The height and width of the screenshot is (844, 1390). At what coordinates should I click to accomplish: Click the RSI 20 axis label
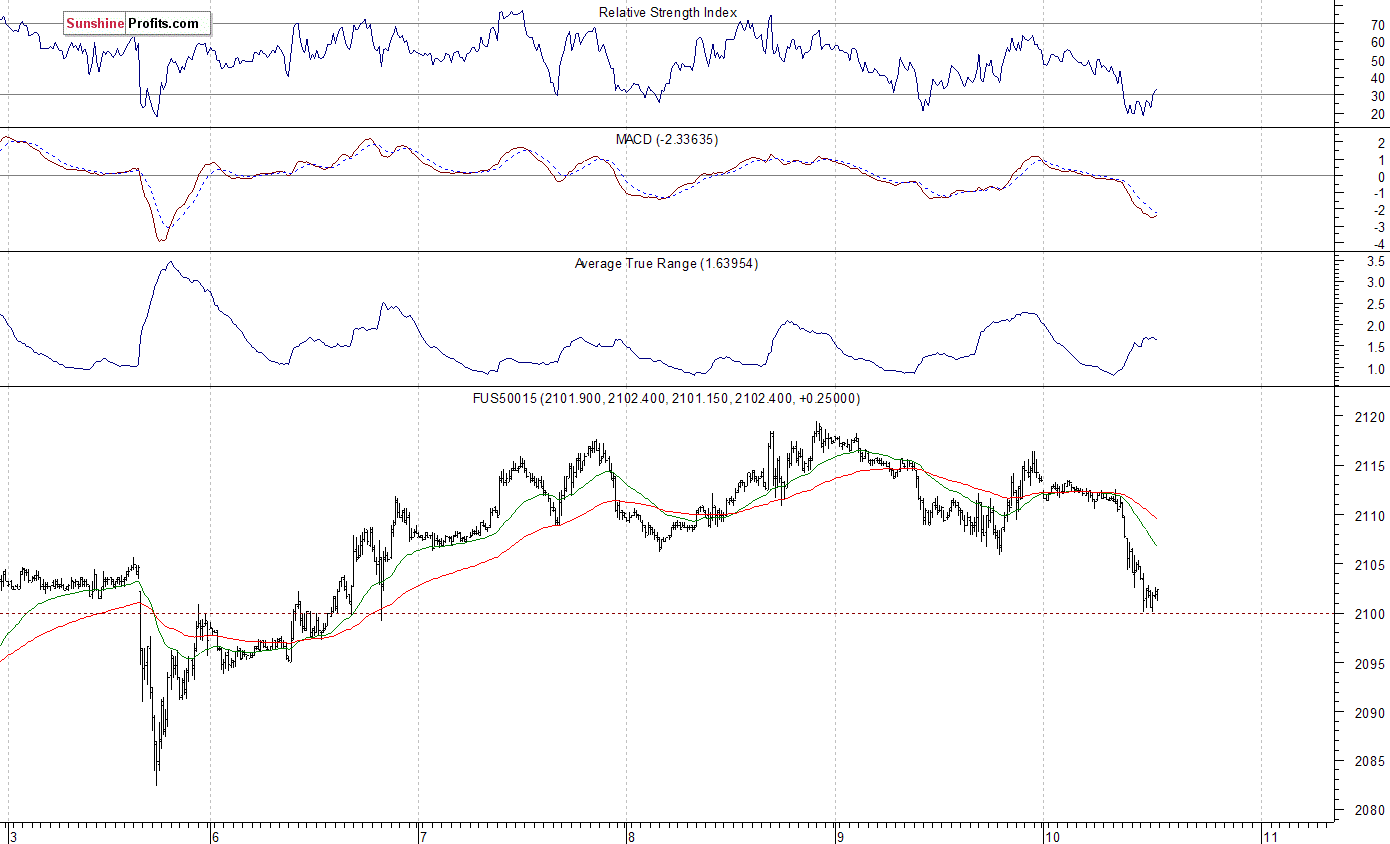click(x=1378, y=114)
